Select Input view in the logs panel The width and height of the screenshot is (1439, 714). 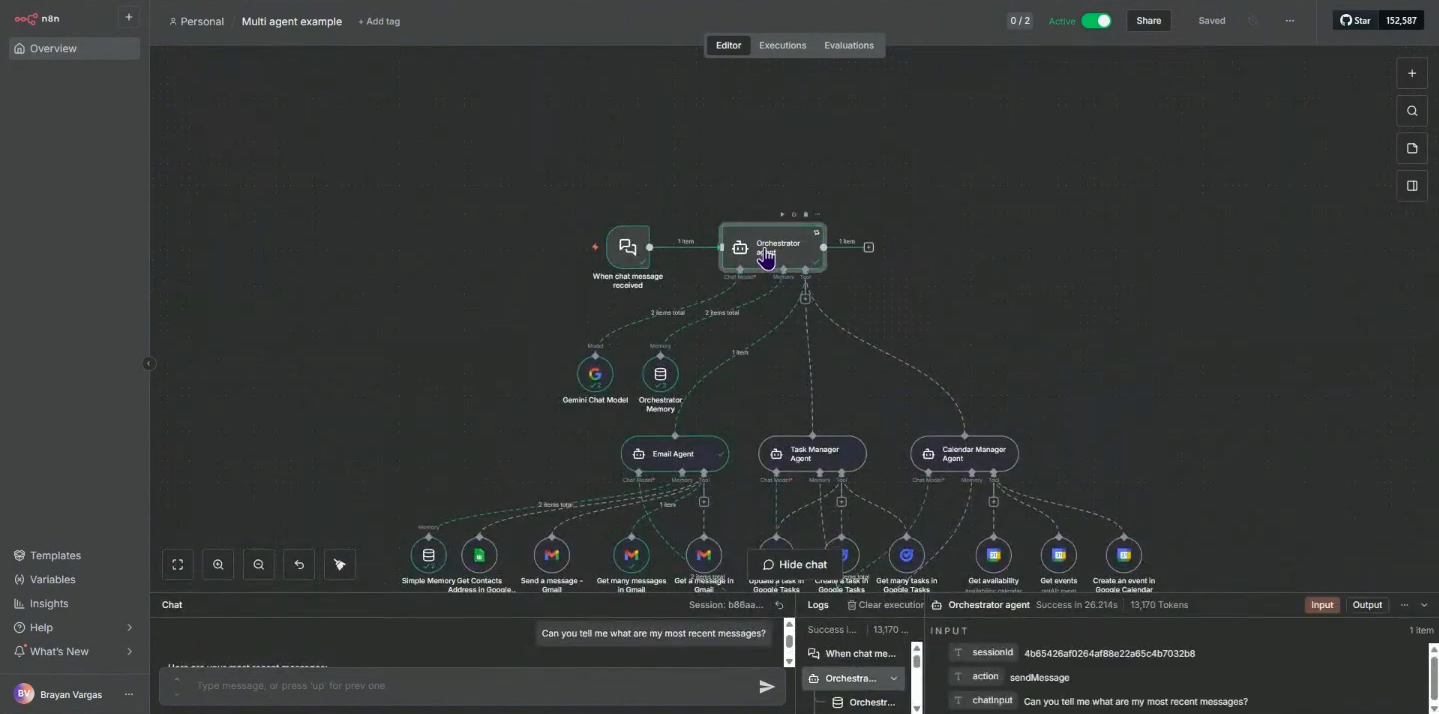pos(1321,604)
